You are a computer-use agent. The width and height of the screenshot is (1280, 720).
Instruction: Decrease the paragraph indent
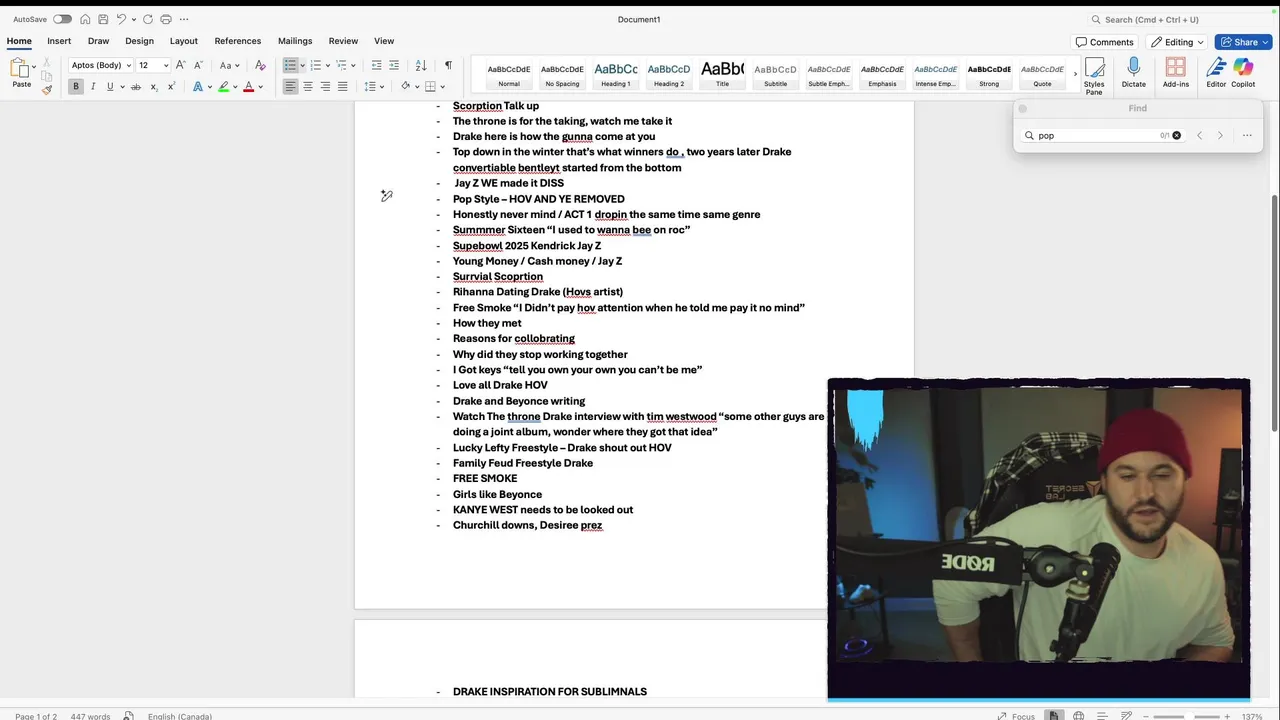pos(377,65)
